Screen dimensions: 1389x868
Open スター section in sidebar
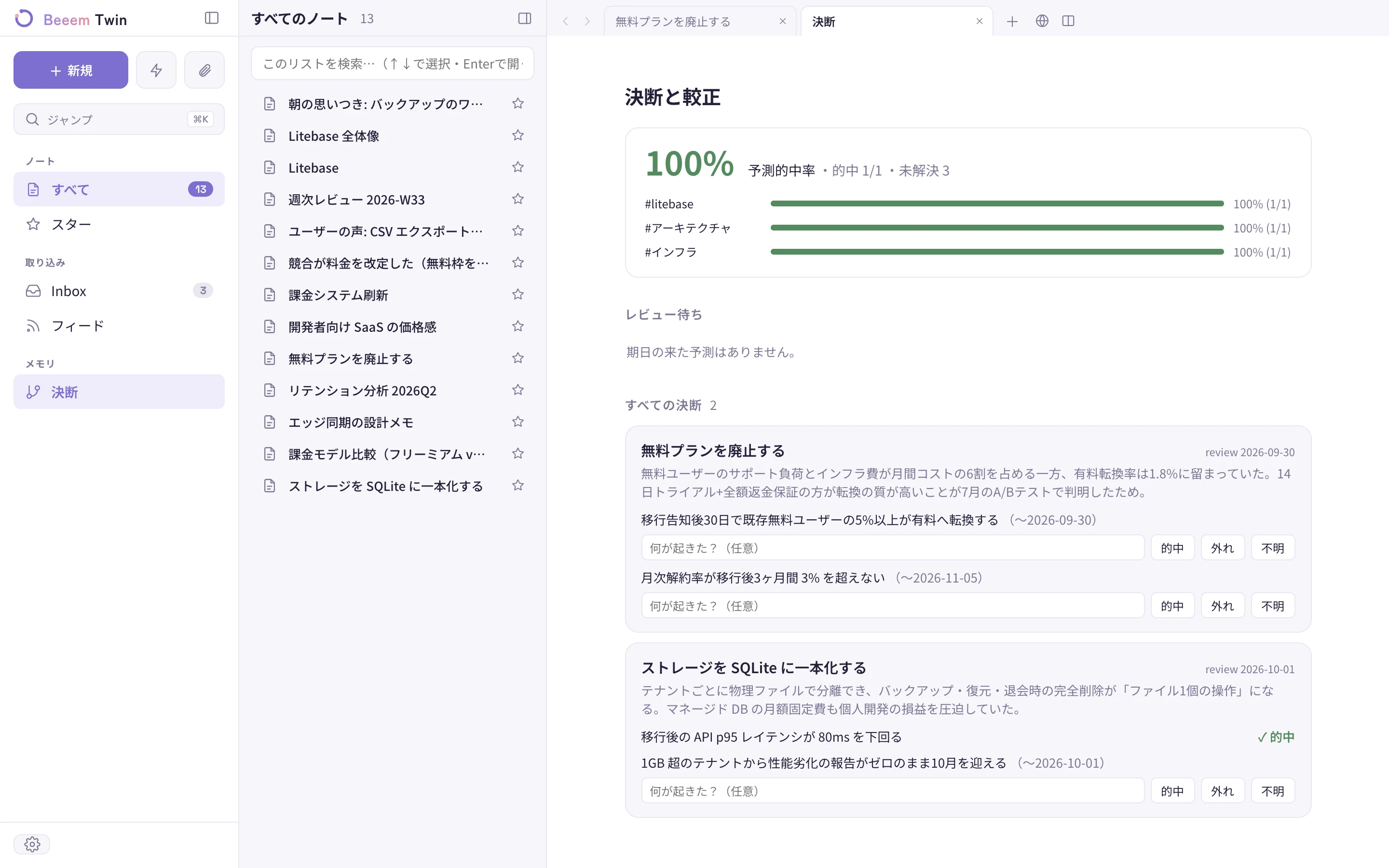pyautogui.click(x=119, y=224)
